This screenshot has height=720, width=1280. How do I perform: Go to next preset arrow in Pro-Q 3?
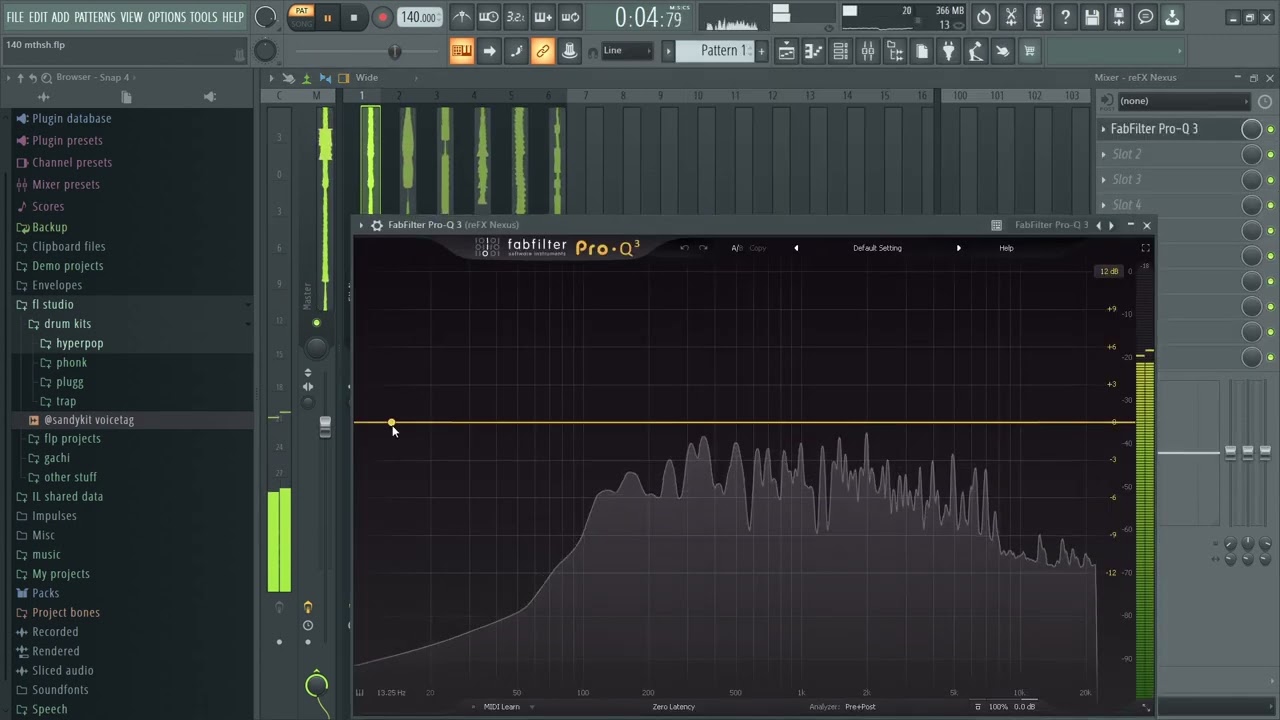tap(958, 248)
